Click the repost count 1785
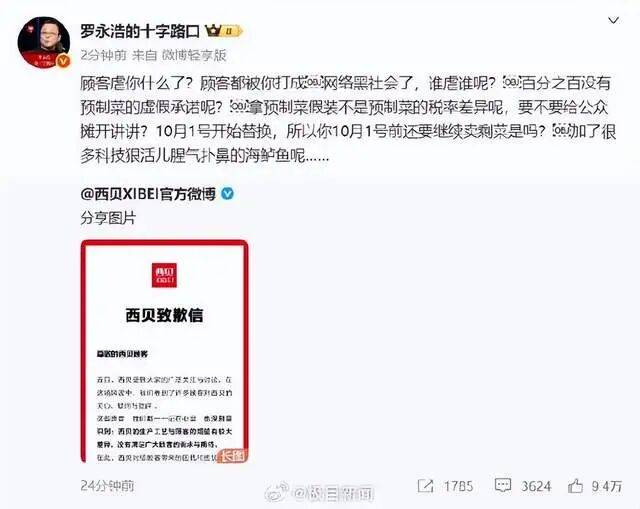640x509 pixels. [x=458, y=486]
